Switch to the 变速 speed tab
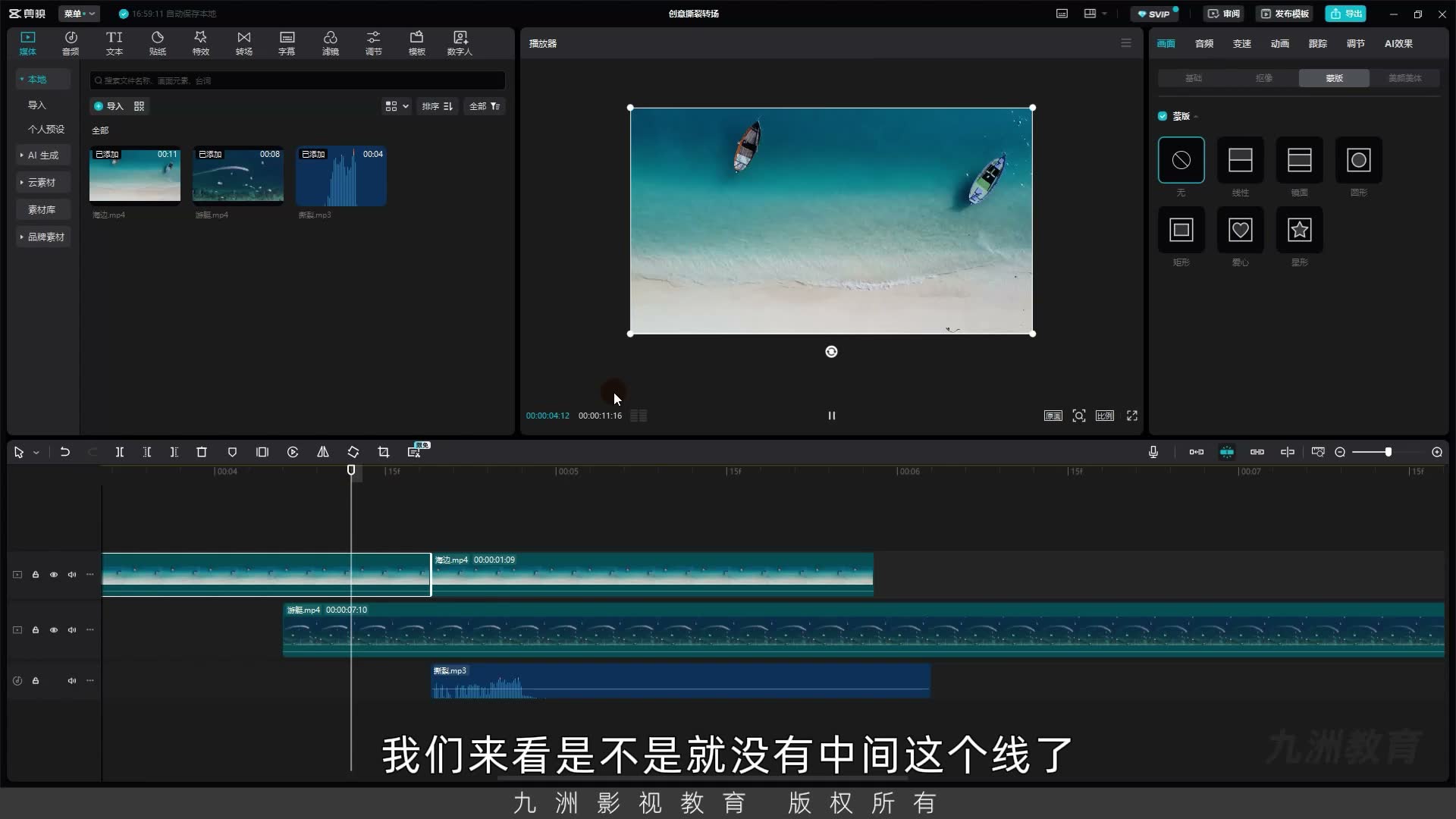The height and width of the screenshot is (819, 1456). point(1242,44)
